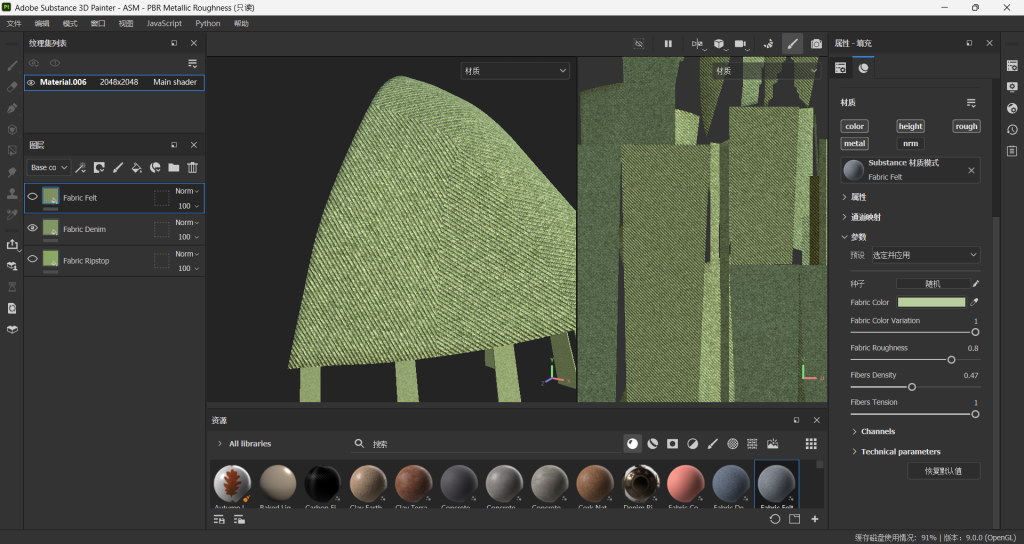Add a paint layer using the brush icon
1024x544 pixels.
click(x=118, y=168)
